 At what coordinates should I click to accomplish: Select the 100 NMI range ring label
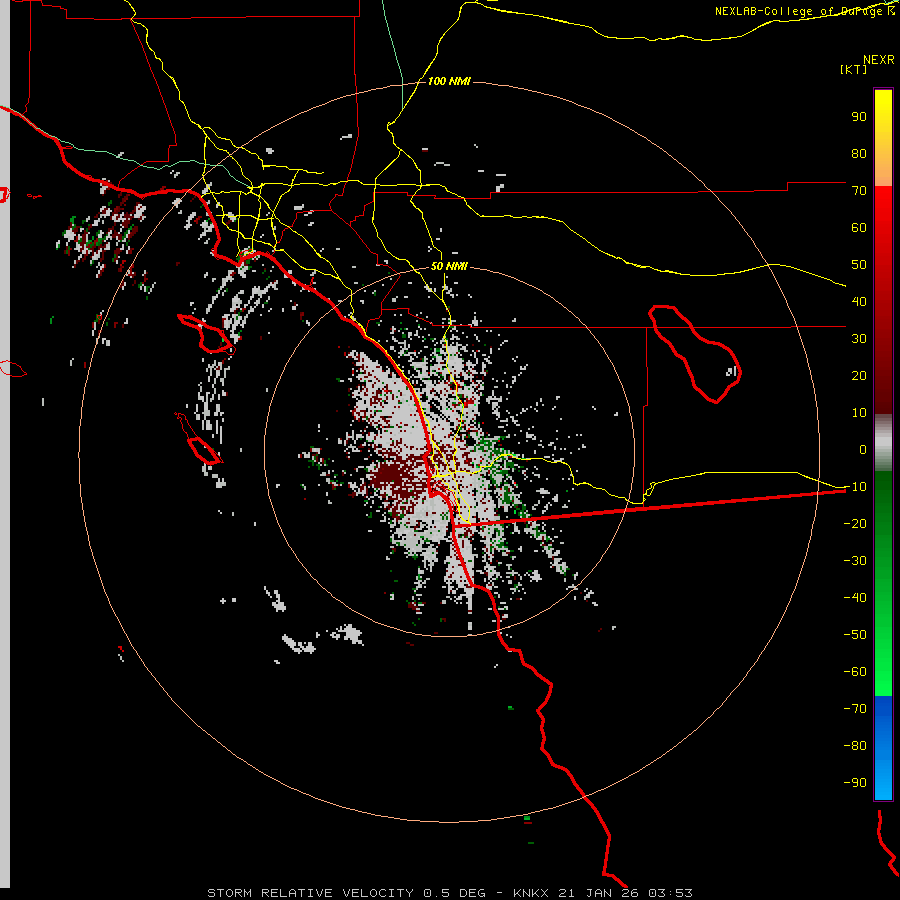[449, 81]
